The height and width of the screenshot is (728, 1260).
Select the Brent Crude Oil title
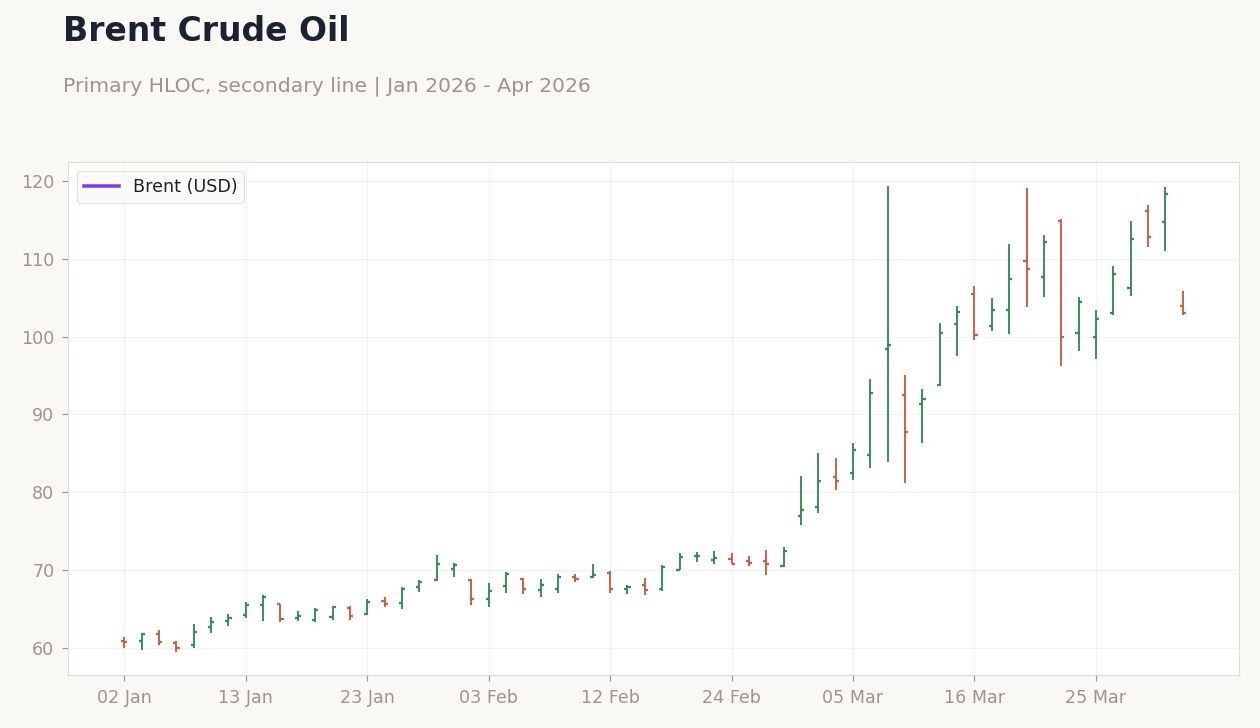click(x=205, y=29)
